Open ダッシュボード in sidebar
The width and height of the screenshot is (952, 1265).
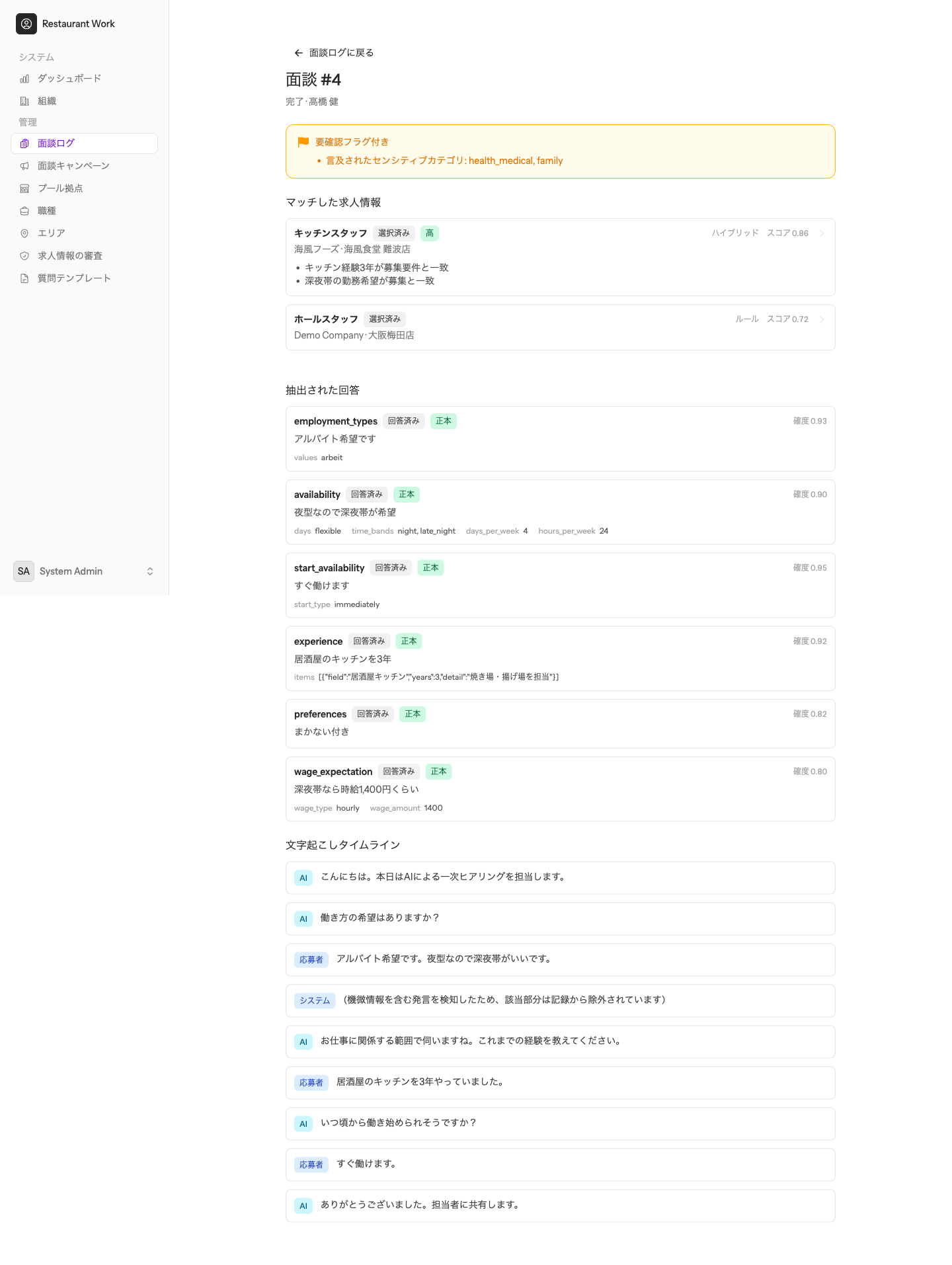pyautogui.click(x=84, y=79)
